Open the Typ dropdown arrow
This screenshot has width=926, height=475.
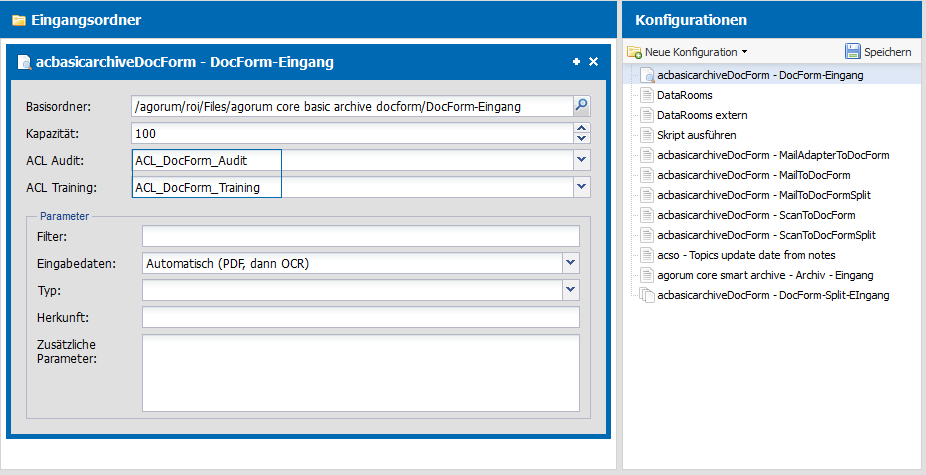[570, 289]
